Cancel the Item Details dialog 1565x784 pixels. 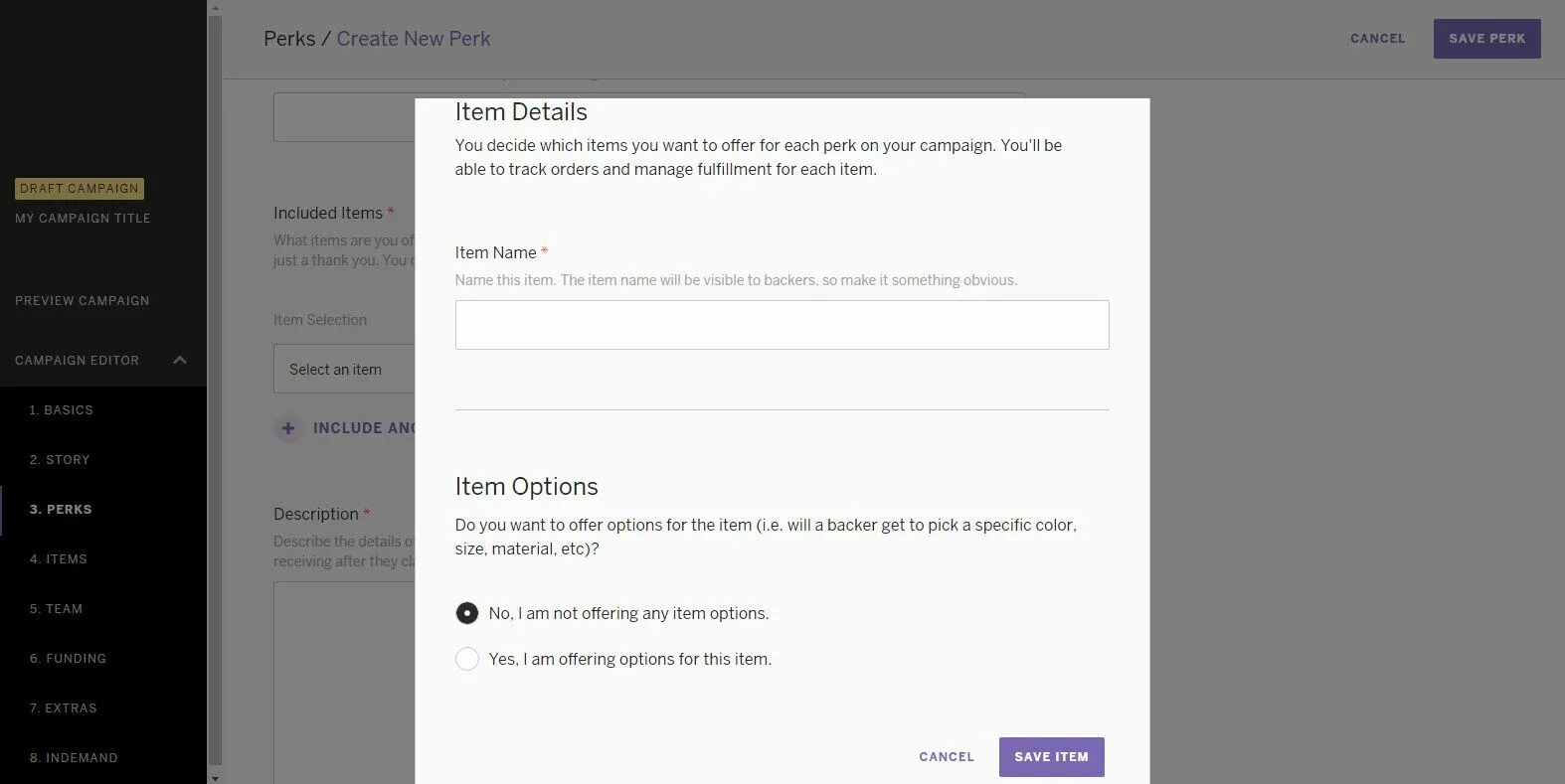946,757
